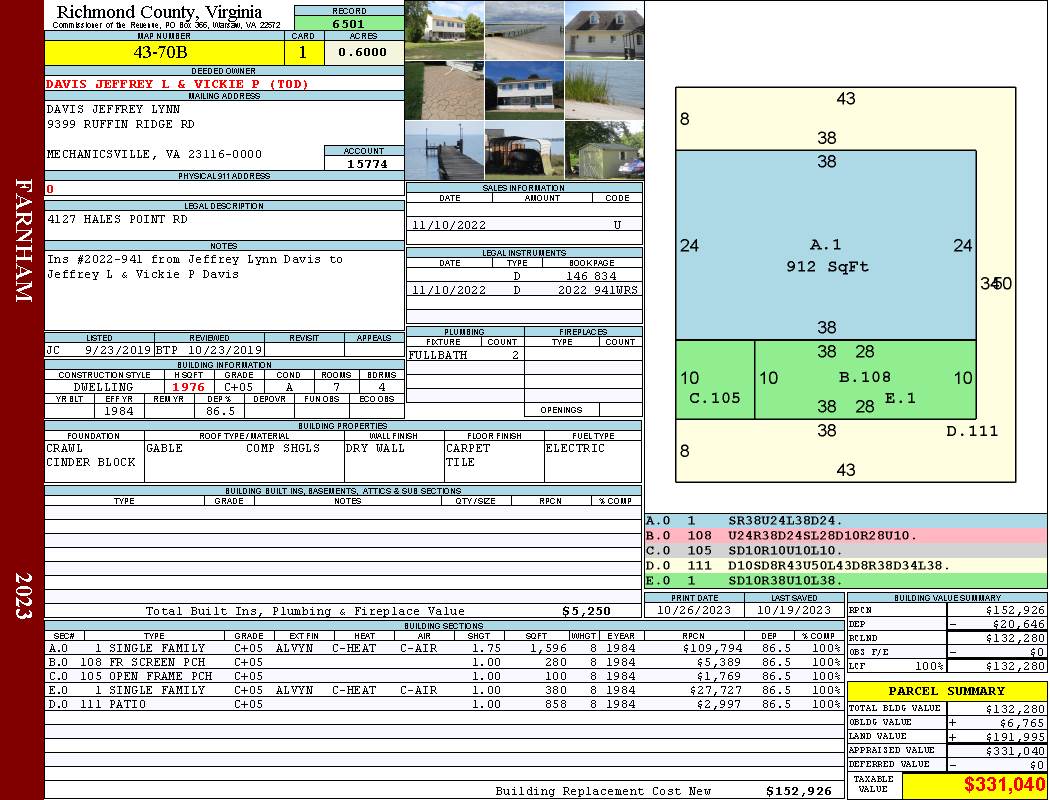Click grade value C+05 in building information

tap(238, 387)
